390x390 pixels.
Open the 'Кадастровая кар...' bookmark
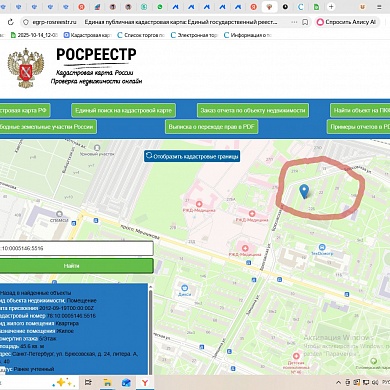coord(87,35)
